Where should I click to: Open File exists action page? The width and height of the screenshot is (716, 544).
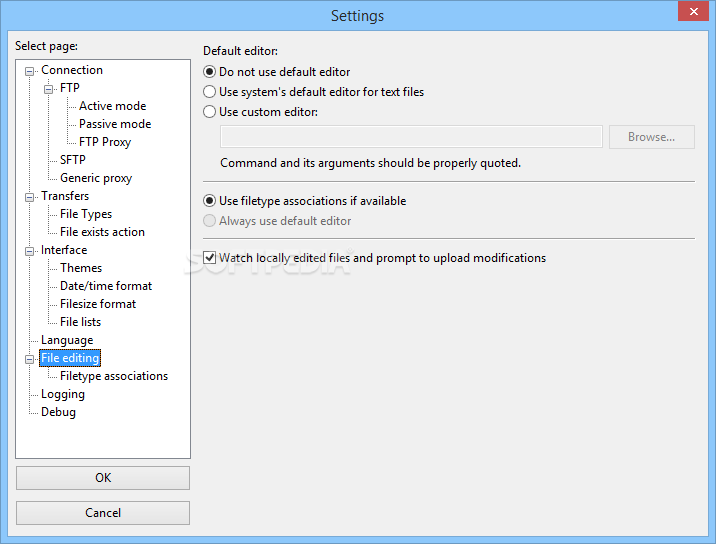102,232
